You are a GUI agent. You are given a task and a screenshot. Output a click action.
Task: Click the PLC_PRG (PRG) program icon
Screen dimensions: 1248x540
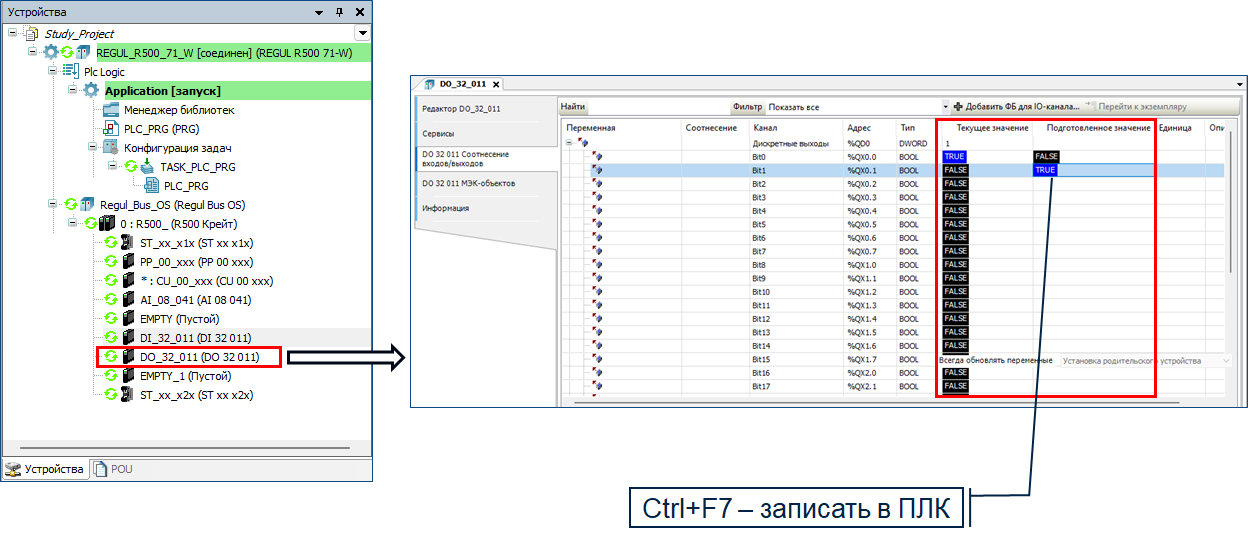point(111,129)
